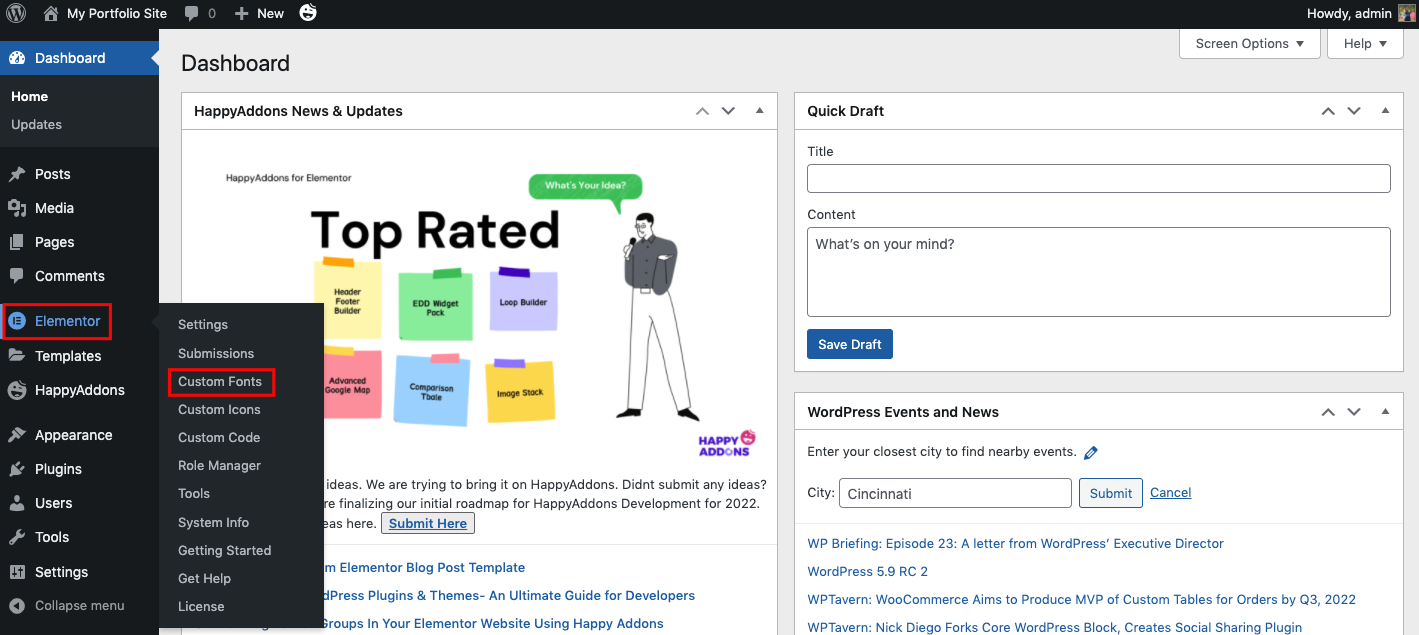Click the HappyAddons smiley icon in admin bar
The image size is (1419, 635).
[x=308, y=13]
